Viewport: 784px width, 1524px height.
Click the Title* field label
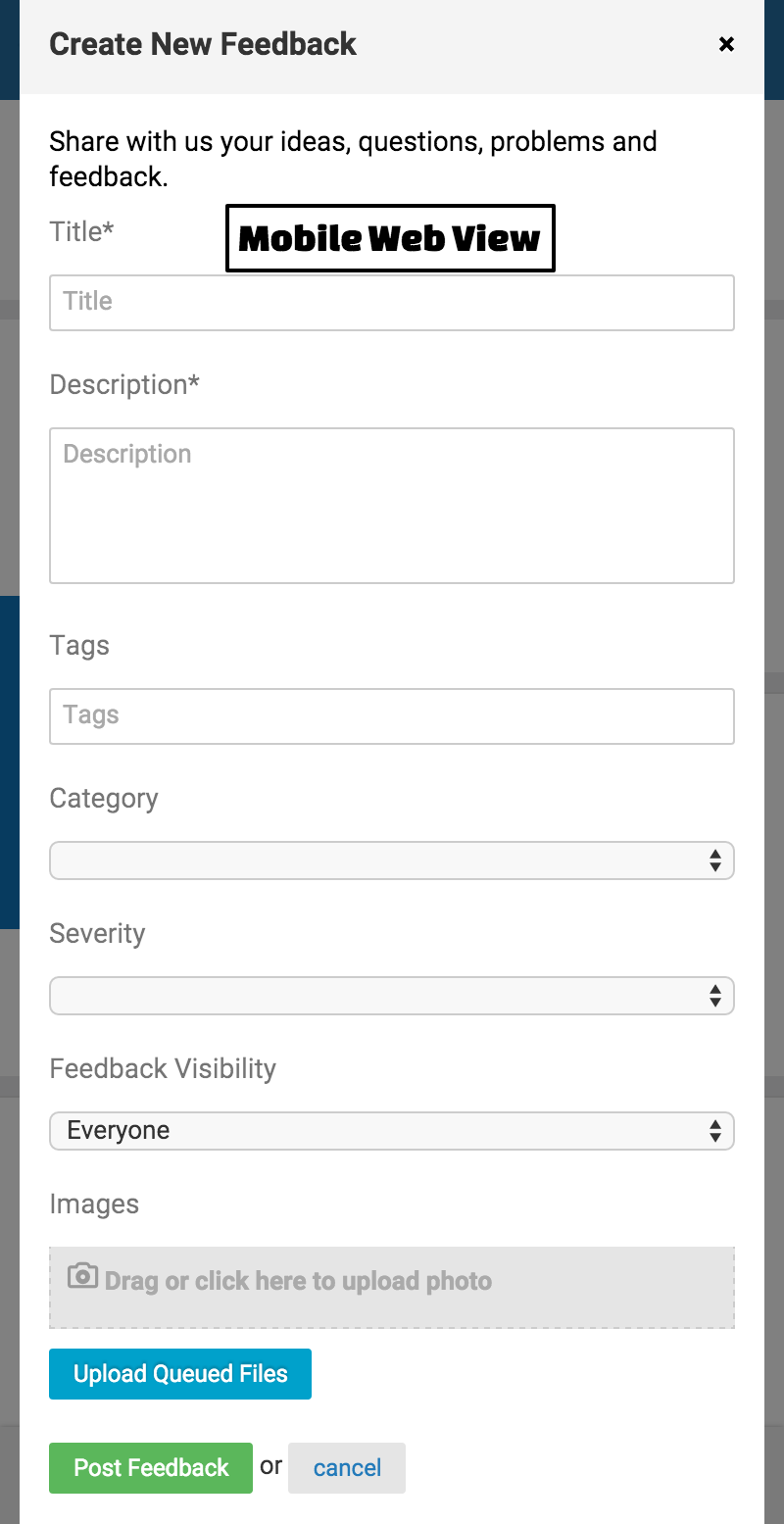tap(82, 231)
